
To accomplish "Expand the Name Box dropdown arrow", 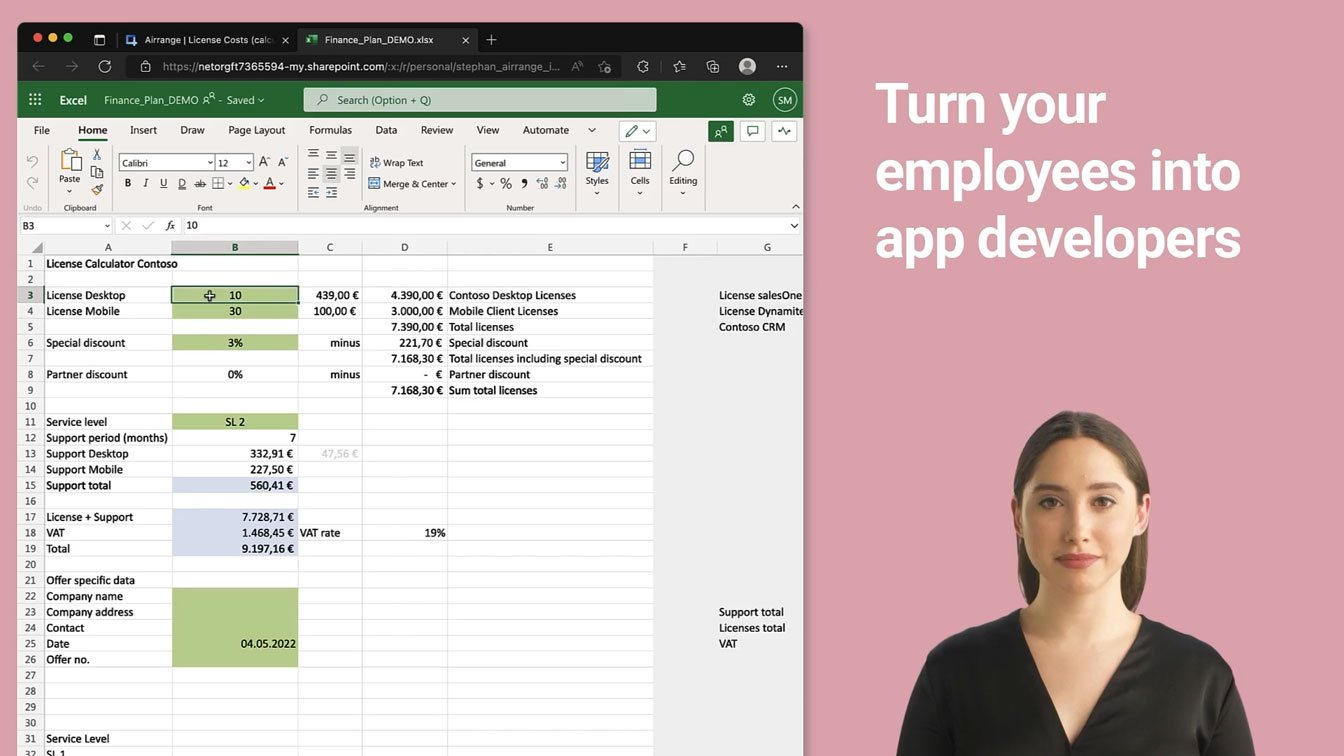I will (x=107, y=226).
